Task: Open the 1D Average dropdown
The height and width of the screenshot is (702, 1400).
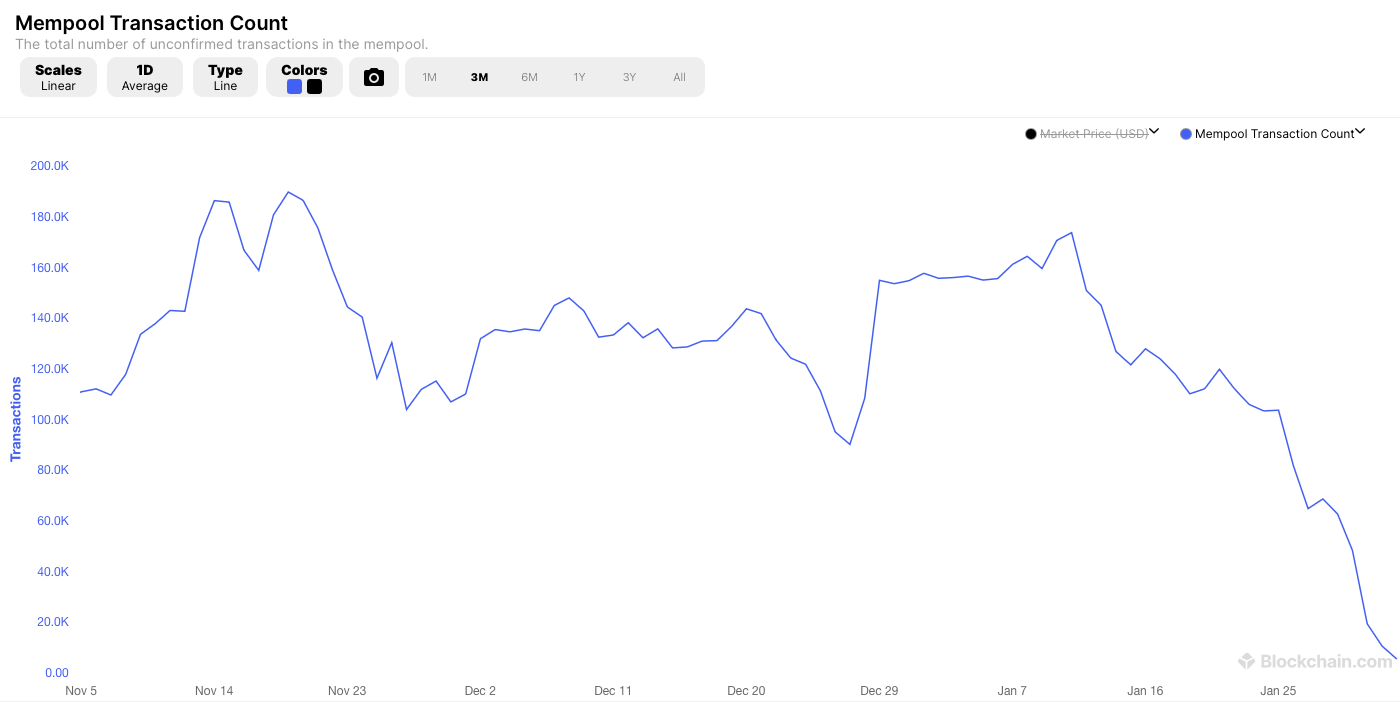Action: 145,77
